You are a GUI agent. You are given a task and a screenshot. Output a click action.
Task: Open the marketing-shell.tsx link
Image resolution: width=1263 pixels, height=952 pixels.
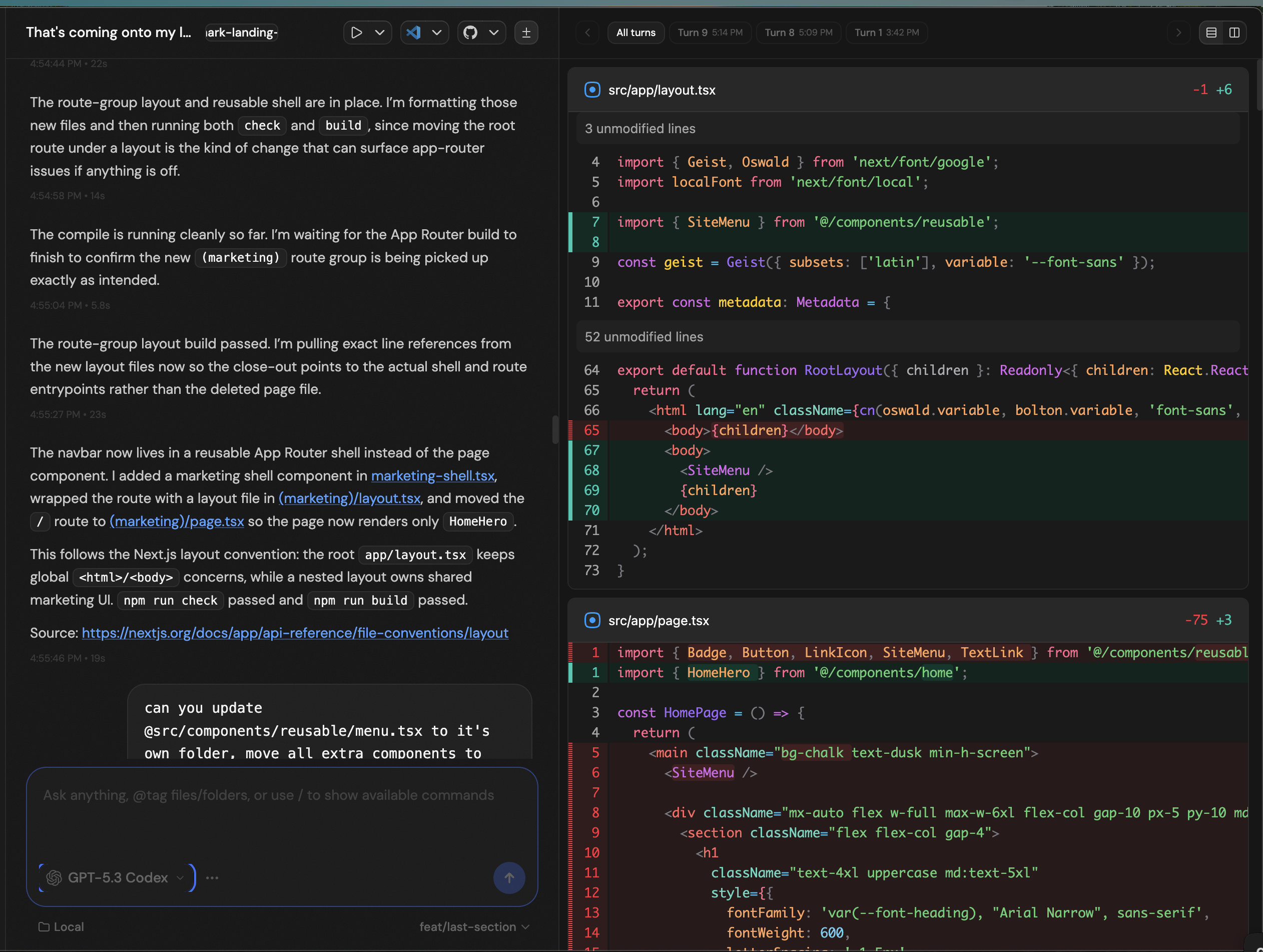(432, 475)
